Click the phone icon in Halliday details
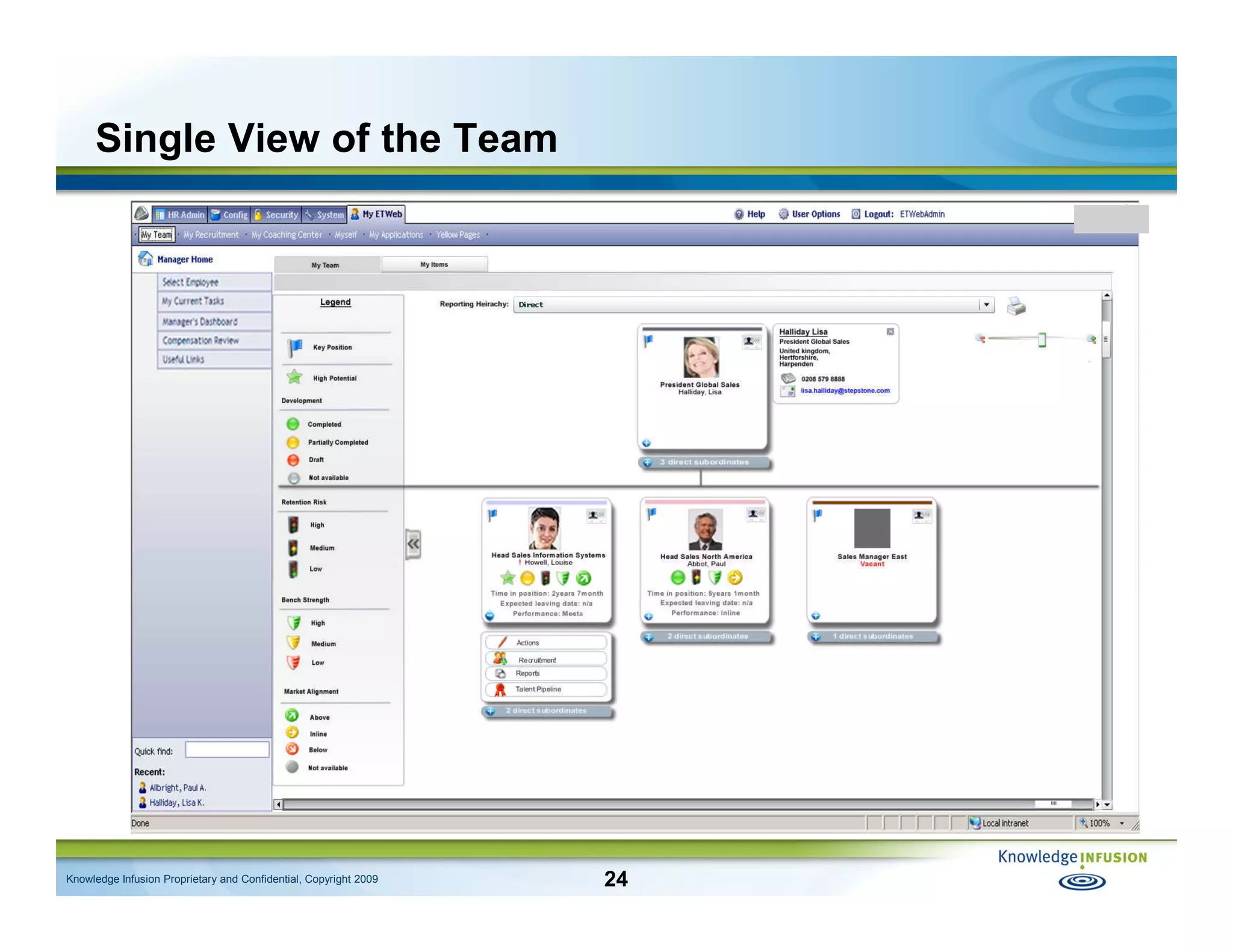 pos(788,379)
